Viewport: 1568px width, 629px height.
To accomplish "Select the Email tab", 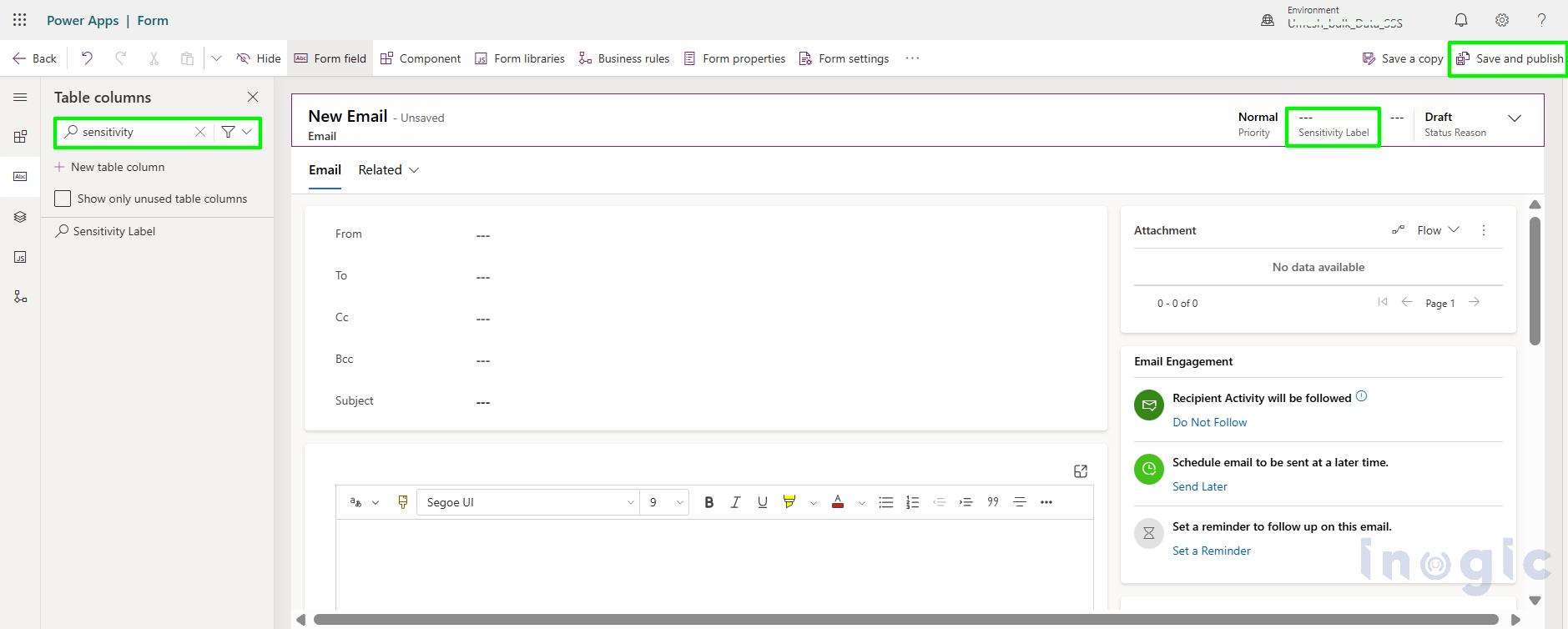I will (325, 170).
